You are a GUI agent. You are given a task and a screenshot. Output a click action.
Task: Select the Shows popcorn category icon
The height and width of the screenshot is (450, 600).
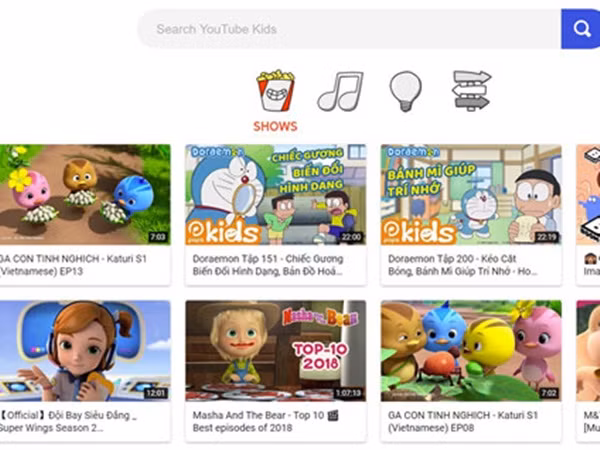[276, 91]
